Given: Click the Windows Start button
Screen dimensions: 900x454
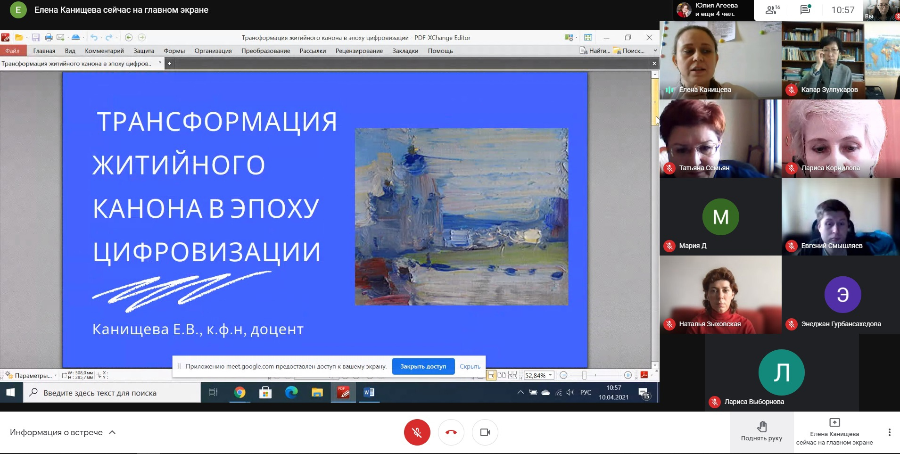Looking at the screenshot, I should (x=9, y=393).
